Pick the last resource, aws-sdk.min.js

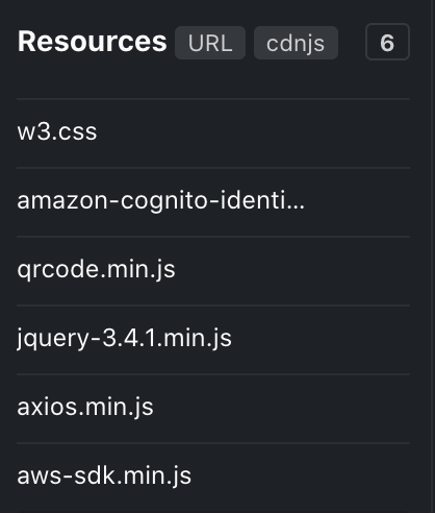point(213,477)
